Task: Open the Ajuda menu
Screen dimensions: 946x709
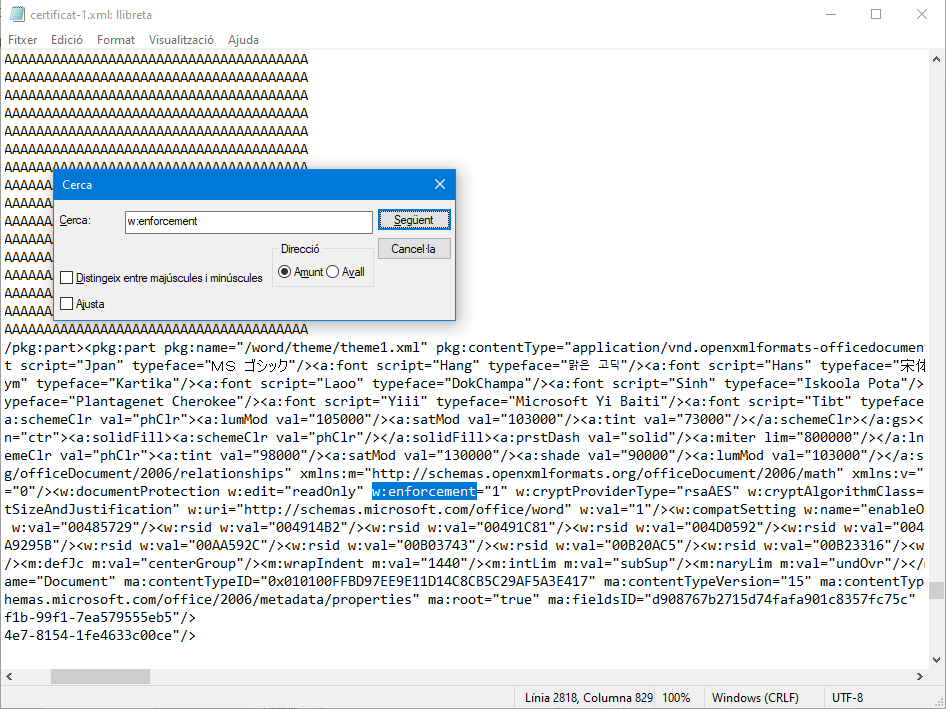Action: tap(243, 40)
